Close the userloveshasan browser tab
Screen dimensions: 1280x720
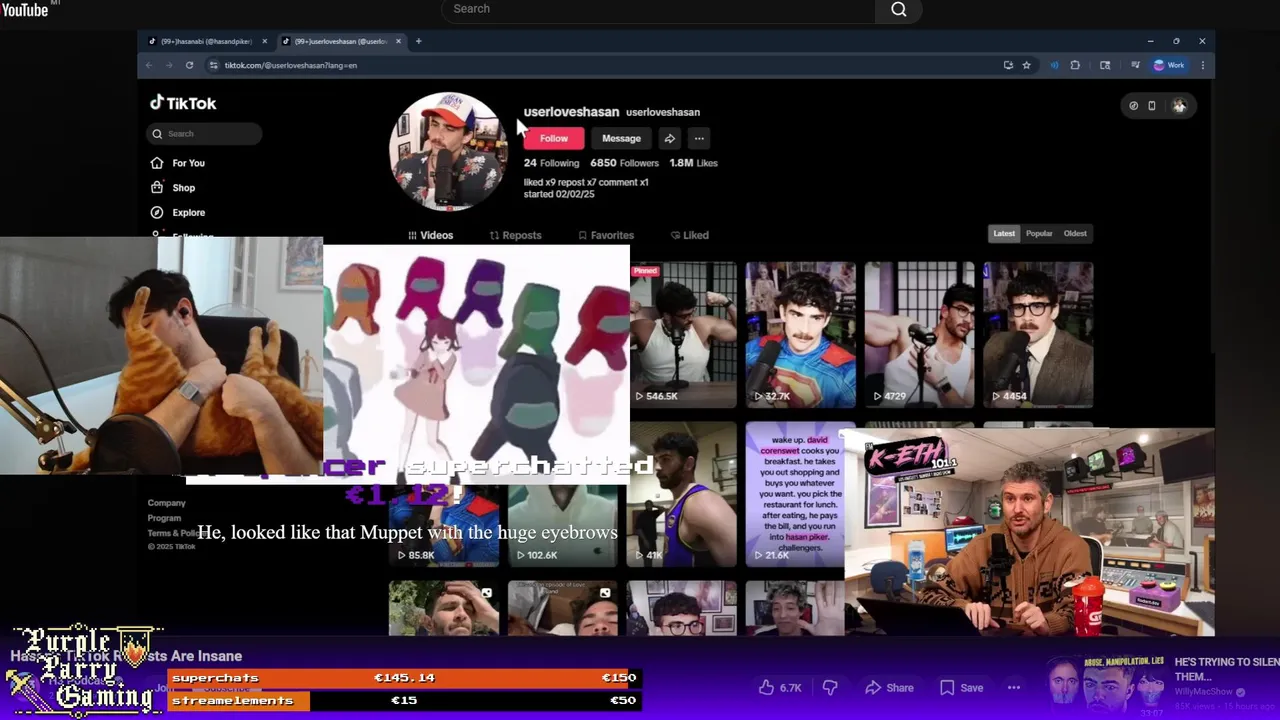point(398,41)
